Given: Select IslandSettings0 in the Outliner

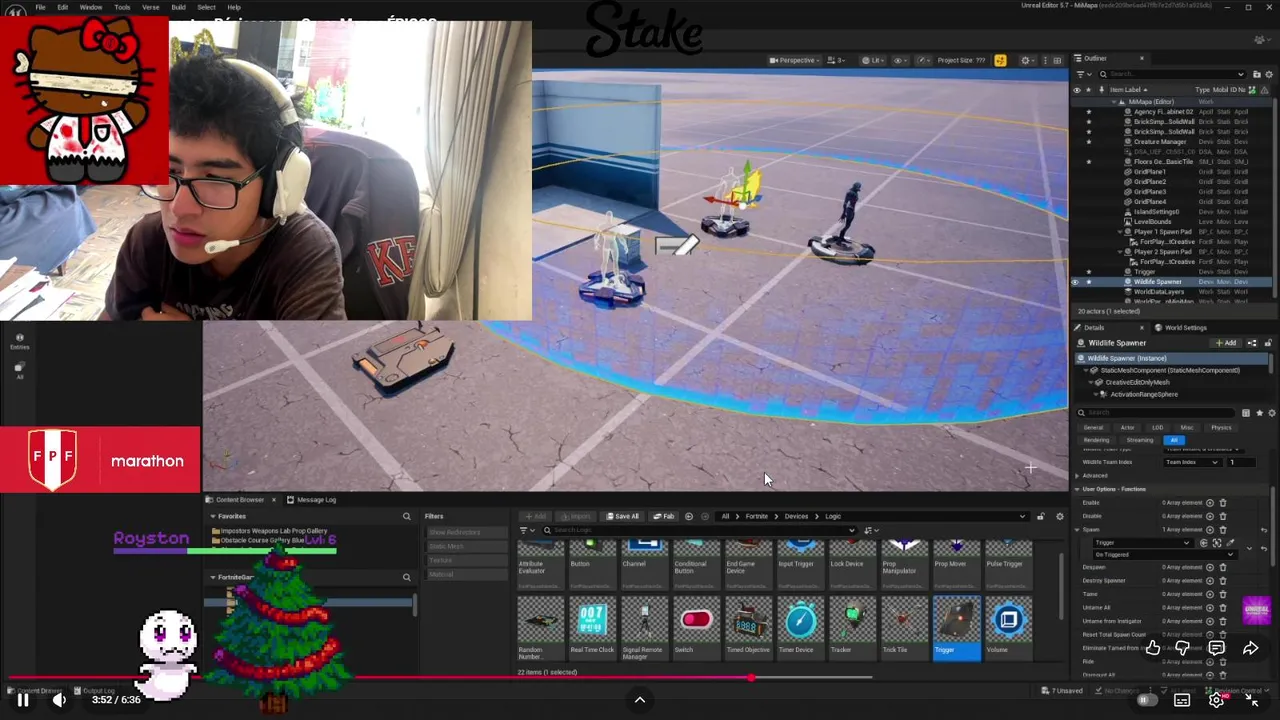Looking at the screenshot, I should 1157,212.
